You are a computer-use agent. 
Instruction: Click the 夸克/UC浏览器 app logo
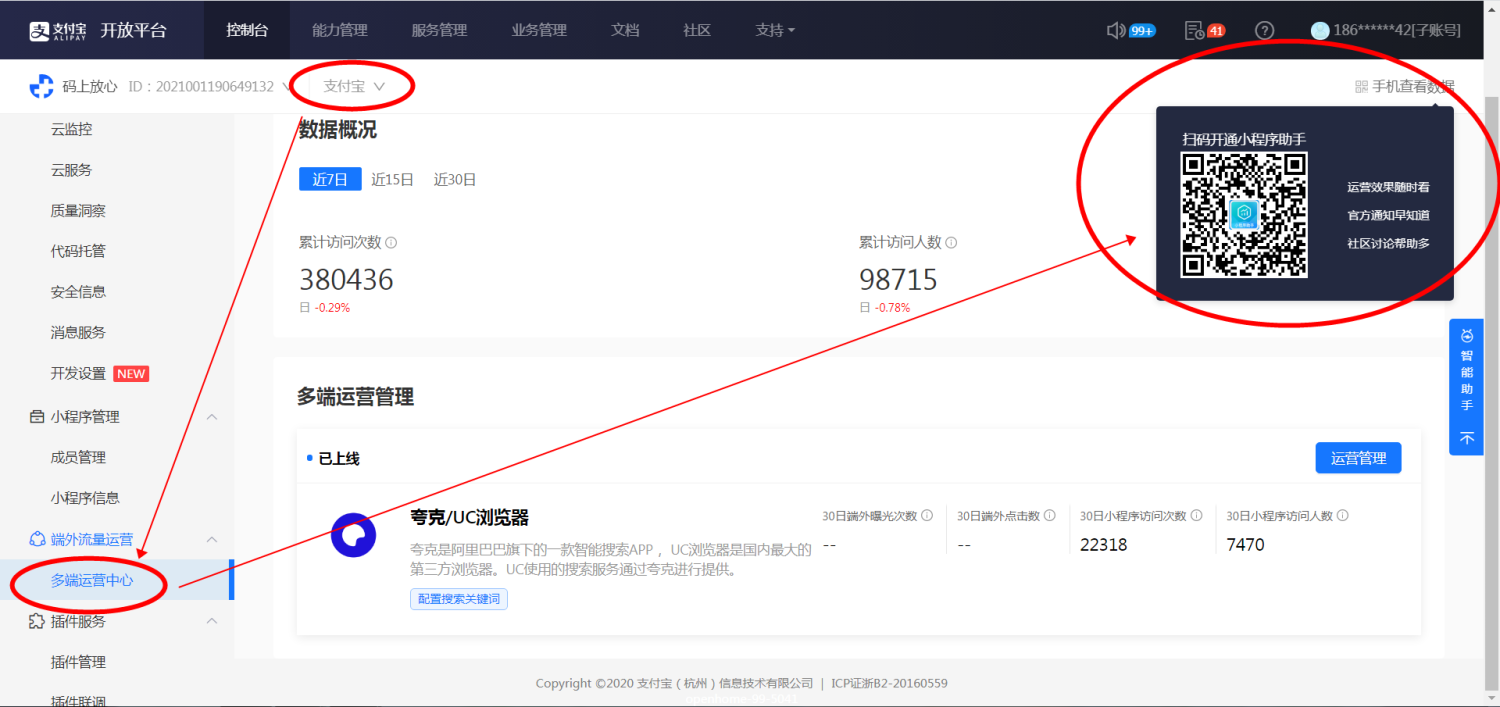click(353, 535)
